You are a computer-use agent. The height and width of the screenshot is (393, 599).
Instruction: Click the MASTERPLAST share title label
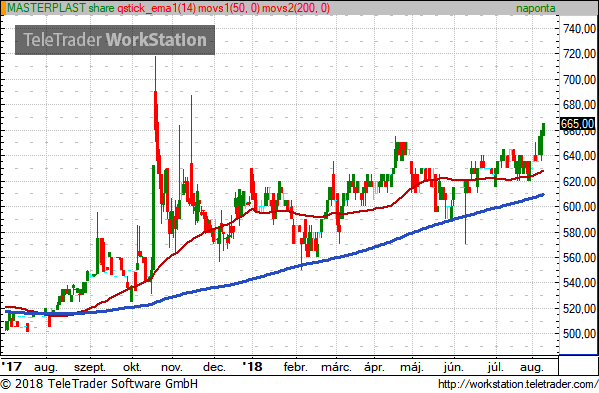(x=61, y=8)
